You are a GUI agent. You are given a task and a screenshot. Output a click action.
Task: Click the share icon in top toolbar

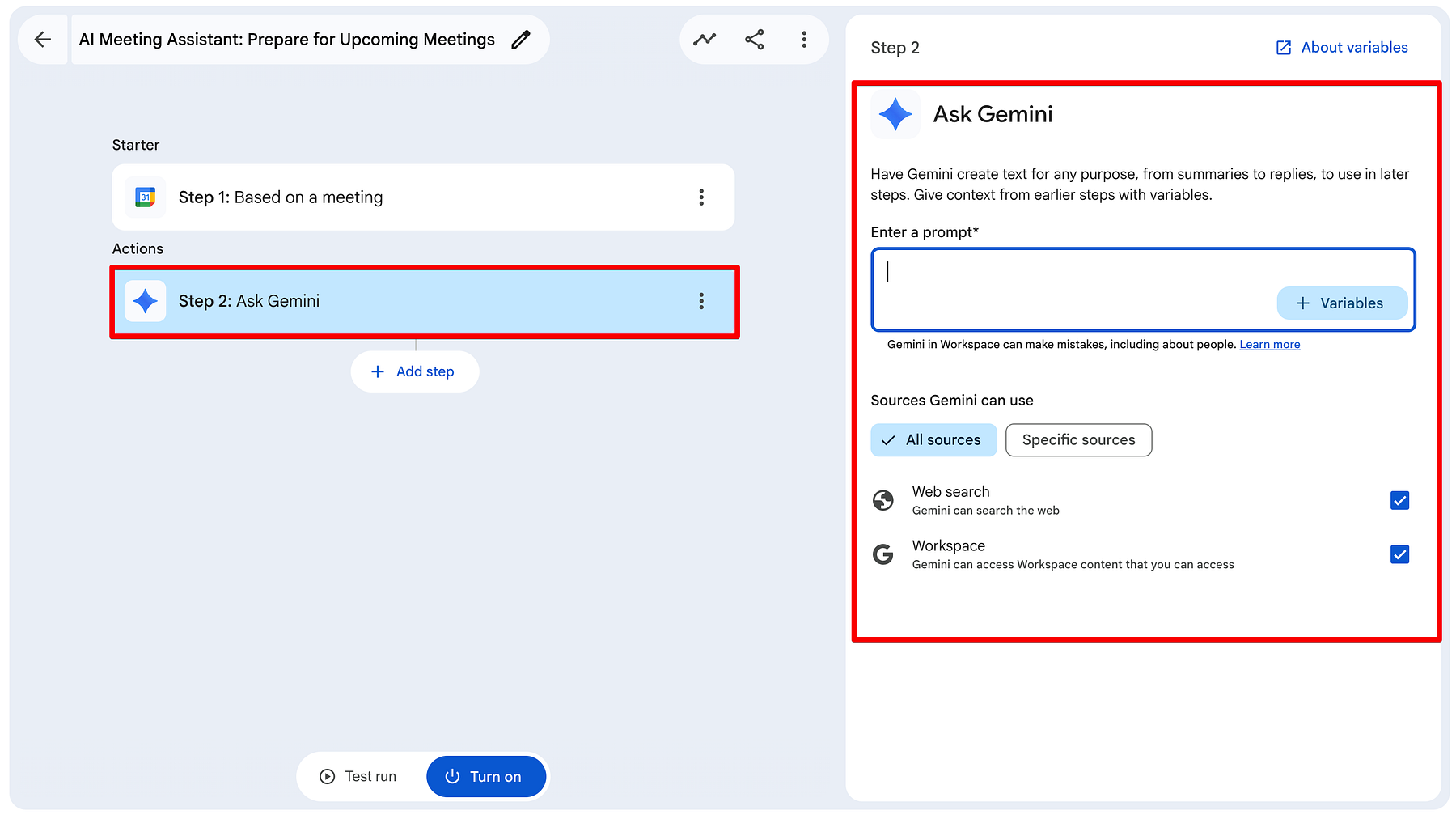[x=755, y=40]
